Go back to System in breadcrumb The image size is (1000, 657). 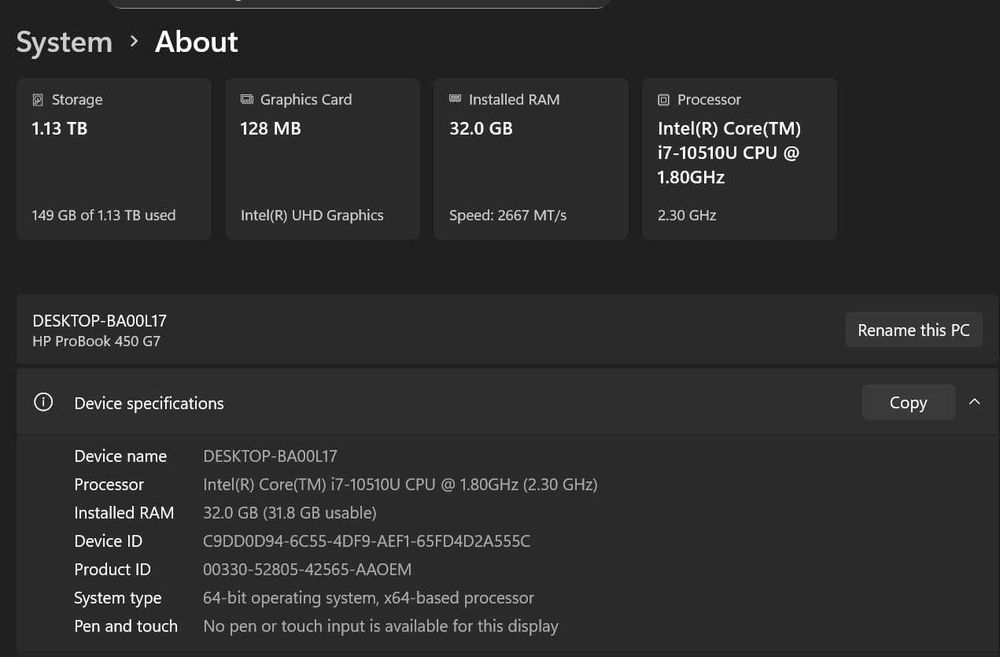[x=64, y=42]
